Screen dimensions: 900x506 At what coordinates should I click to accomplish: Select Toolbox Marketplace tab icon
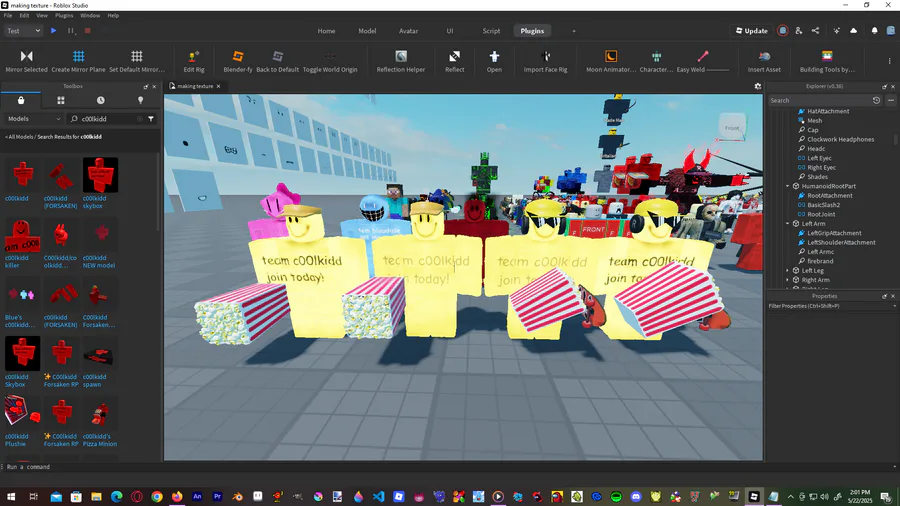click(x=21, y=100)
